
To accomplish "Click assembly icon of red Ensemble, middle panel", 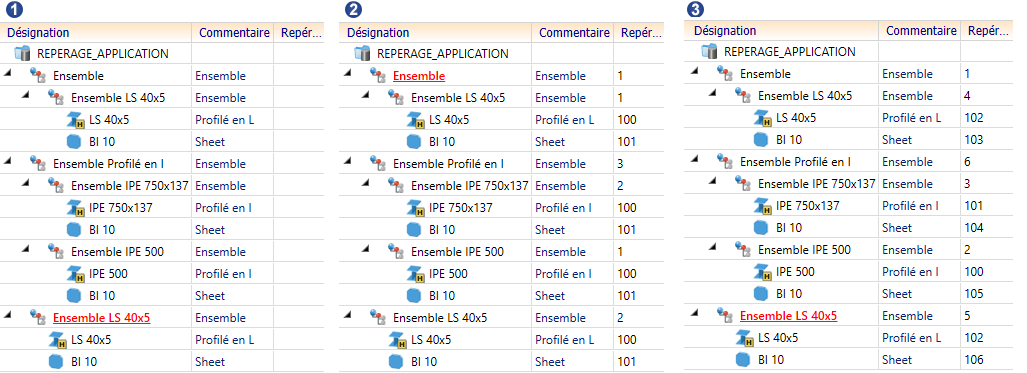I will click(x=377, y=75).
